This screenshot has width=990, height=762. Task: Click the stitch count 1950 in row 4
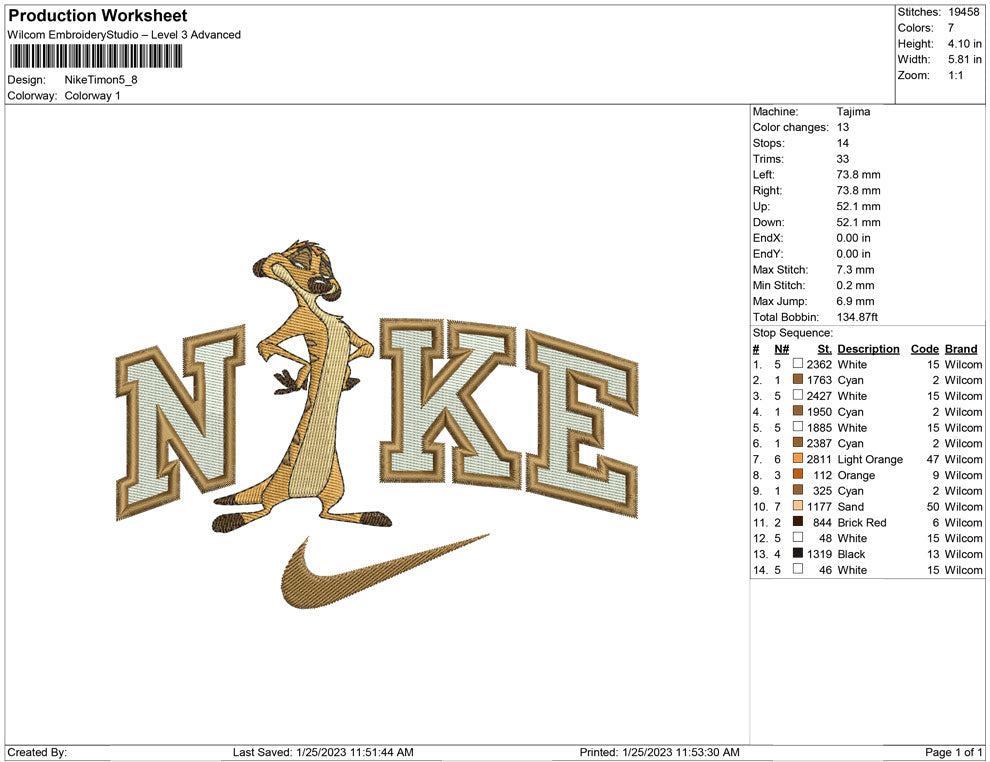(819, 412)
